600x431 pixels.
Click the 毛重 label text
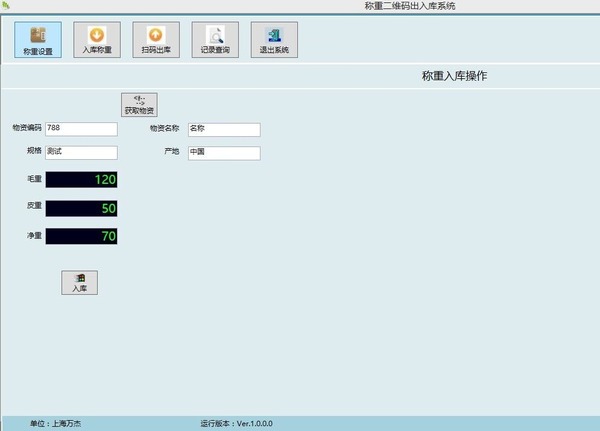(x=35, y=179)
